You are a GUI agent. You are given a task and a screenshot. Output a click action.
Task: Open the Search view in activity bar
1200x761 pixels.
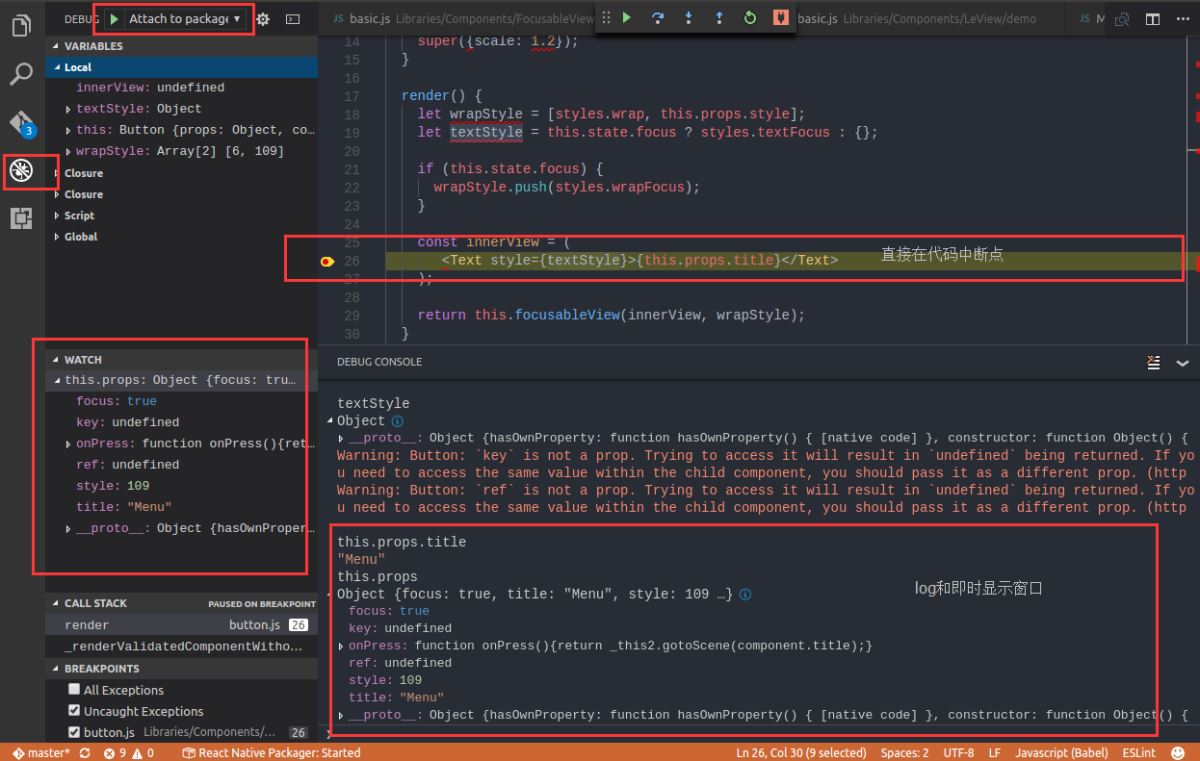(21, 74)
